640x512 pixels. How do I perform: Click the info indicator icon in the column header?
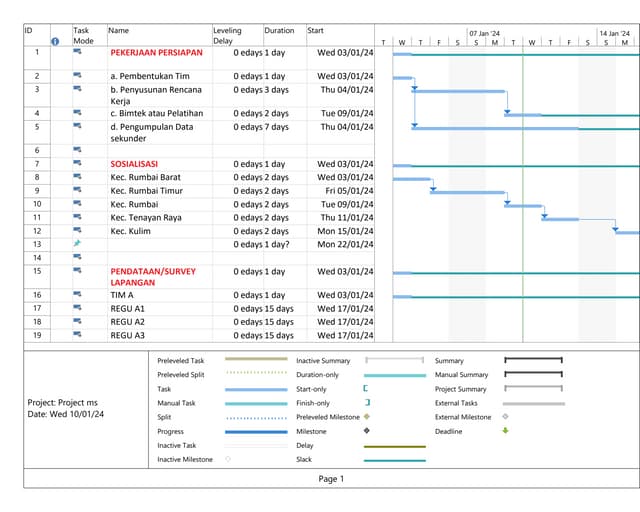coord(56,41)
